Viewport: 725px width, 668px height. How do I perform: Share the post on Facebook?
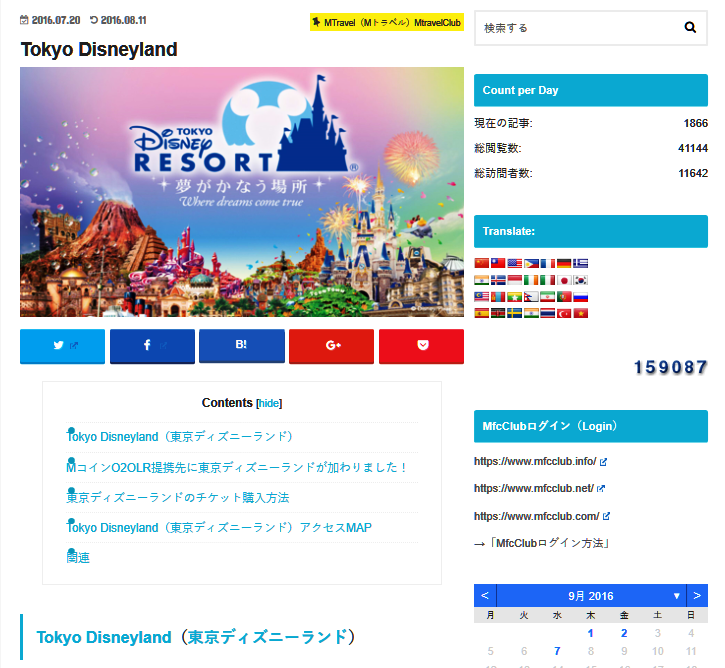pyautogui.click(x=152, y=346)
